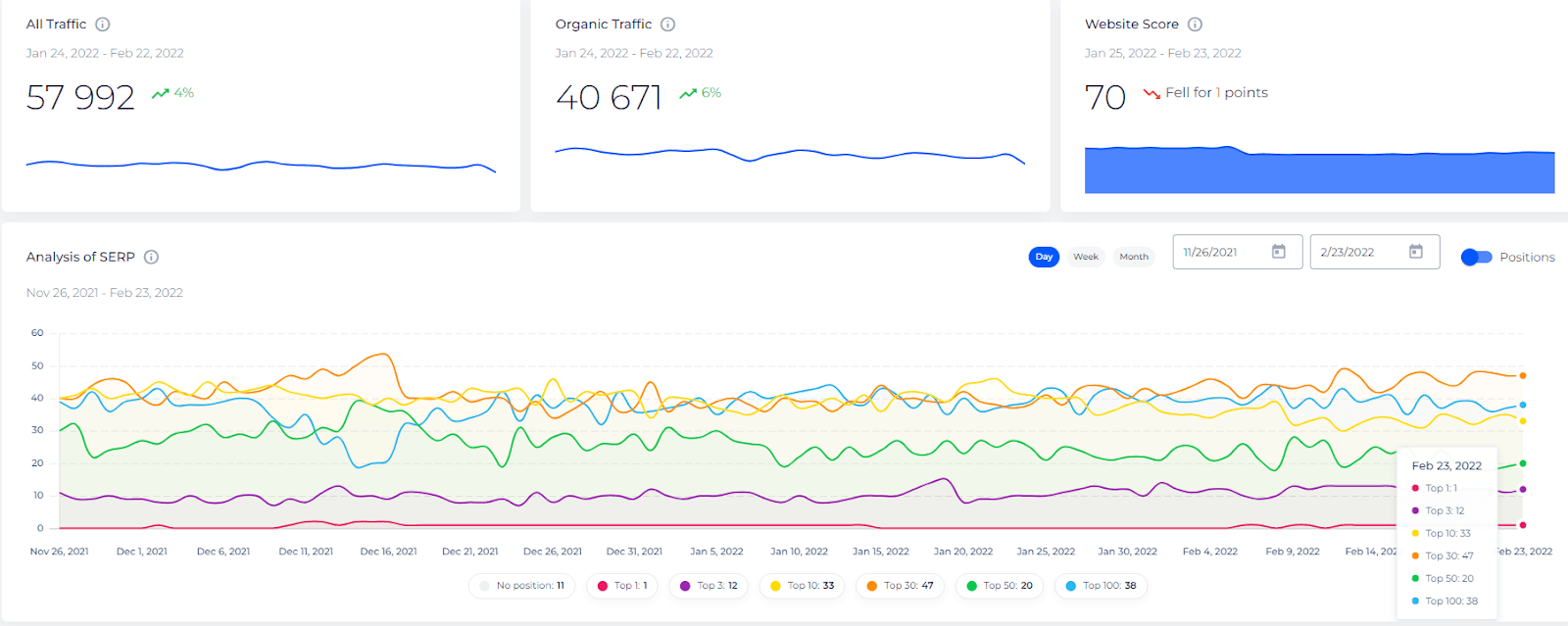Hide the Top 1 legend series
1568x626 pixels.
pyautogui.click(x=623, y=586)
